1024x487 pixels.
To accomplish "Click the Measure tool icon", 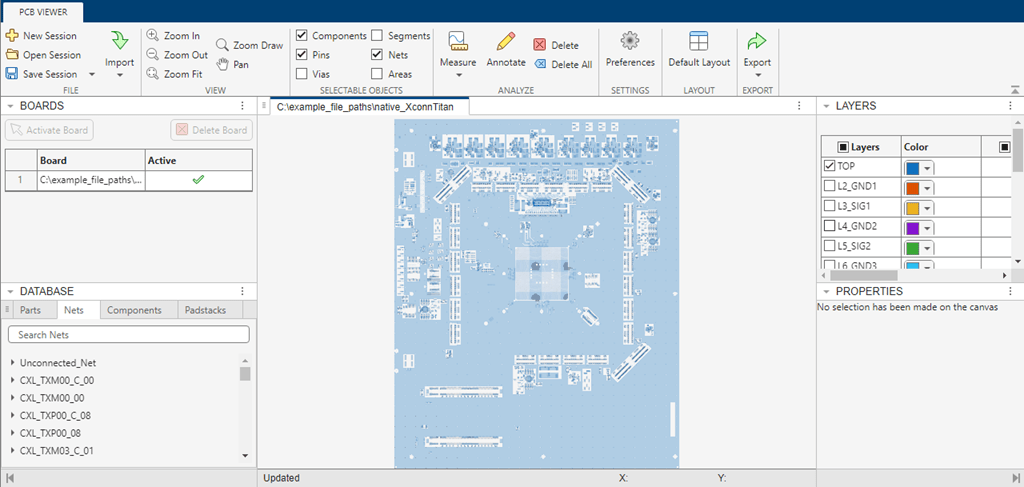I will [x=458, y=41].
